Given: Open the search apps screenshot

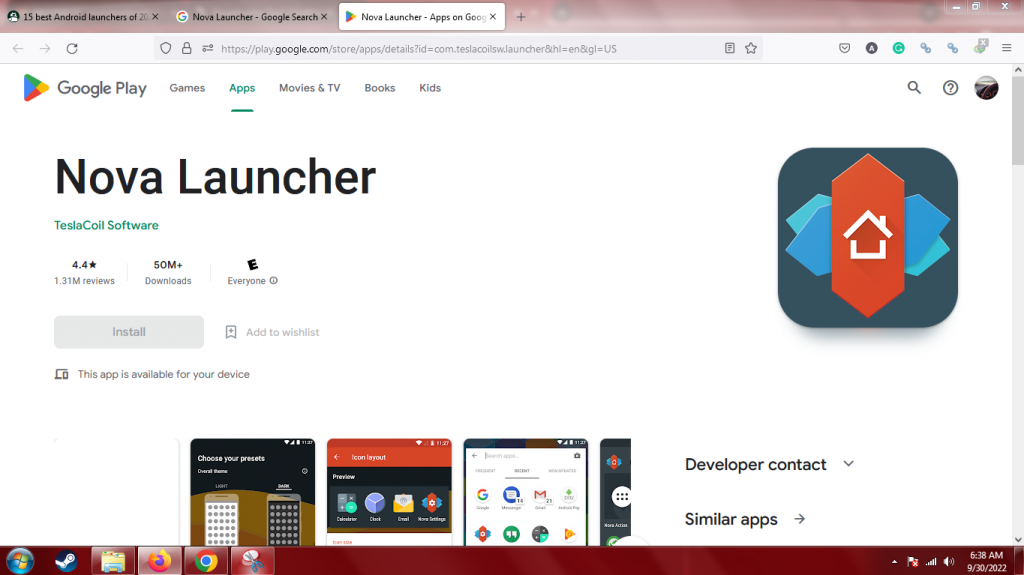Looking at the screenshot, I should pos(526,492).
